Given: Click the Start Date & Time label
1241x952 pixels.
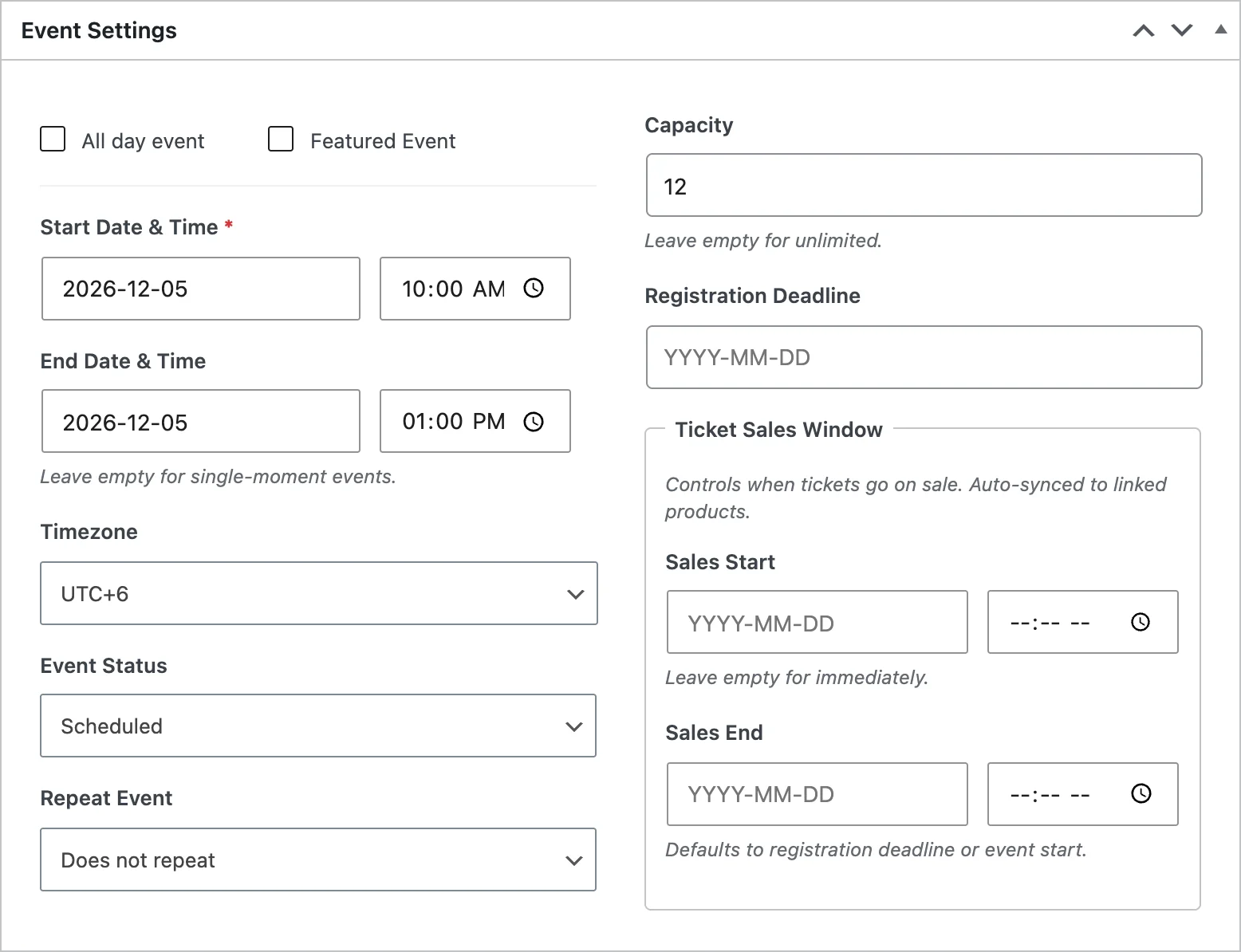Looking at the screenshot, I should (x=129, y=227).
